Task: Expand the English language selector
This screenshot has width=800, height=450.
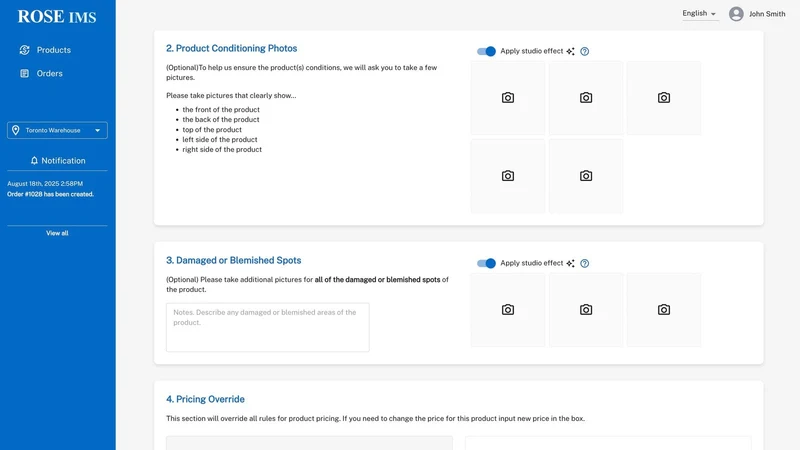Action: (700, 14)
